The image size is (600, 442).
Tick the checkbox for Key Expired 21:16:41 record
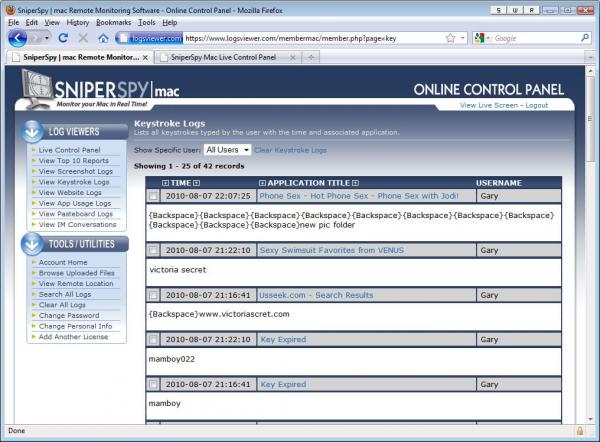[x=153, y=384]
